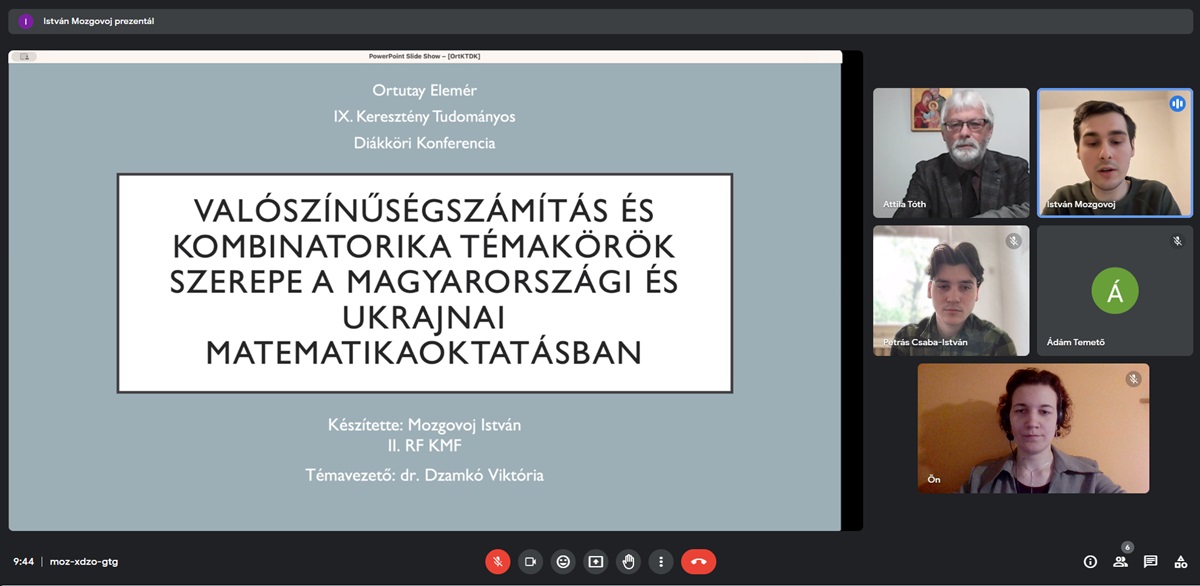Show the participants list panel

point(1120,562)
